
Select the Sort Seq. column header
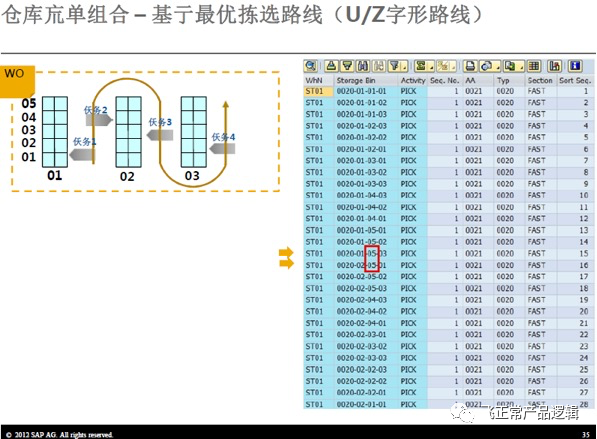[x=575, y=80]
